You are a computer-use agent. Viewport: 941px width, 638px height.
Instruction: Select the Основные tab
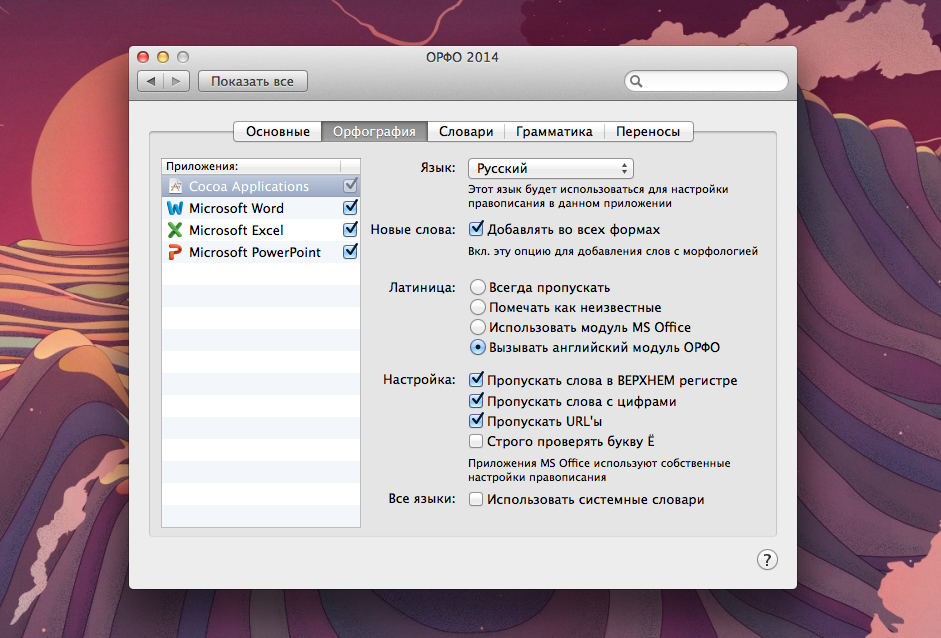coord(277,131)
